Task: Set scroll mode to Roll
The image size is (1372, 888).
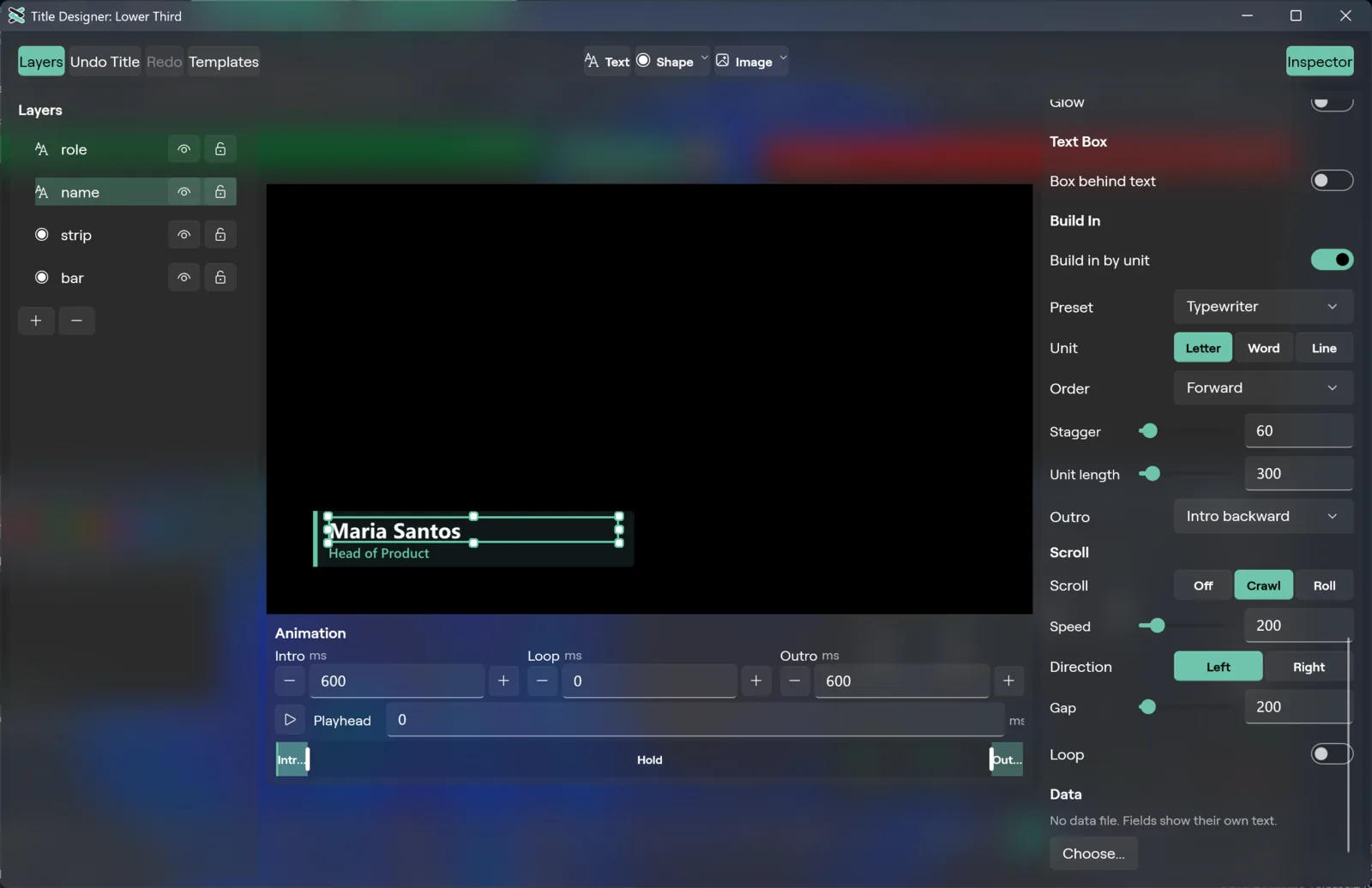Action: point(1324,586)
